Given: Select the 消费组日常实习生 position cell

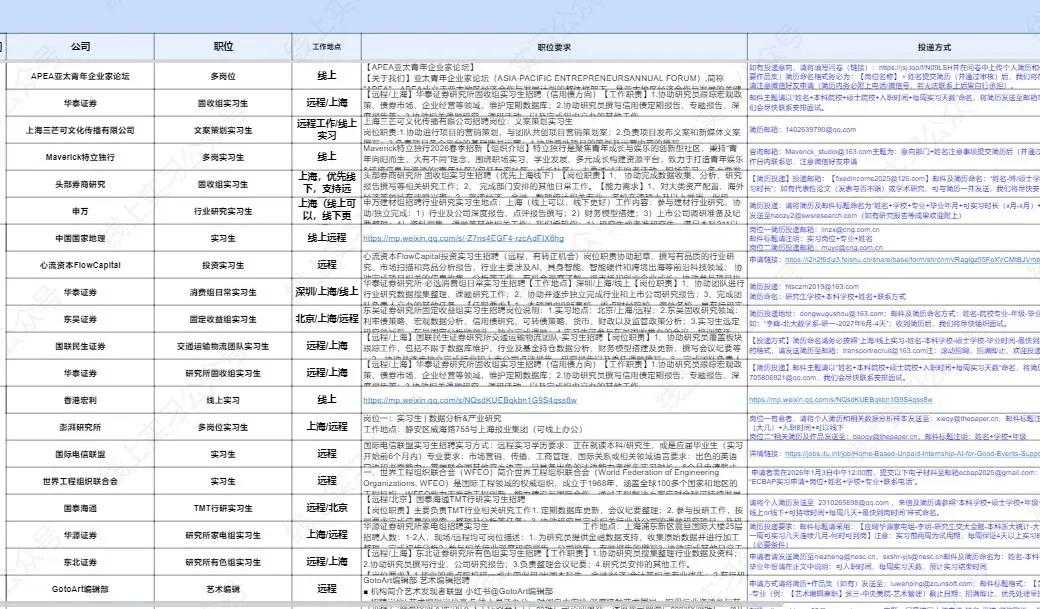Looking at the screenshot, I should point(223,292).
